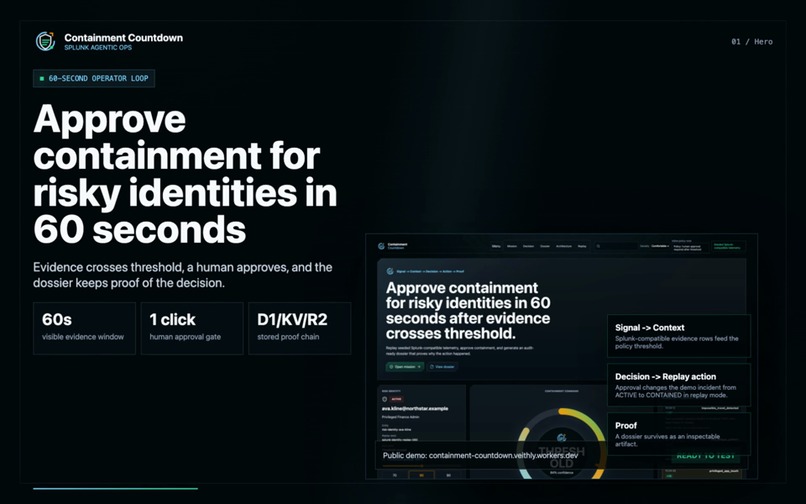The image size is (806, 504).
Task: Click the 60s visible evidence window card
Action: 84,328
